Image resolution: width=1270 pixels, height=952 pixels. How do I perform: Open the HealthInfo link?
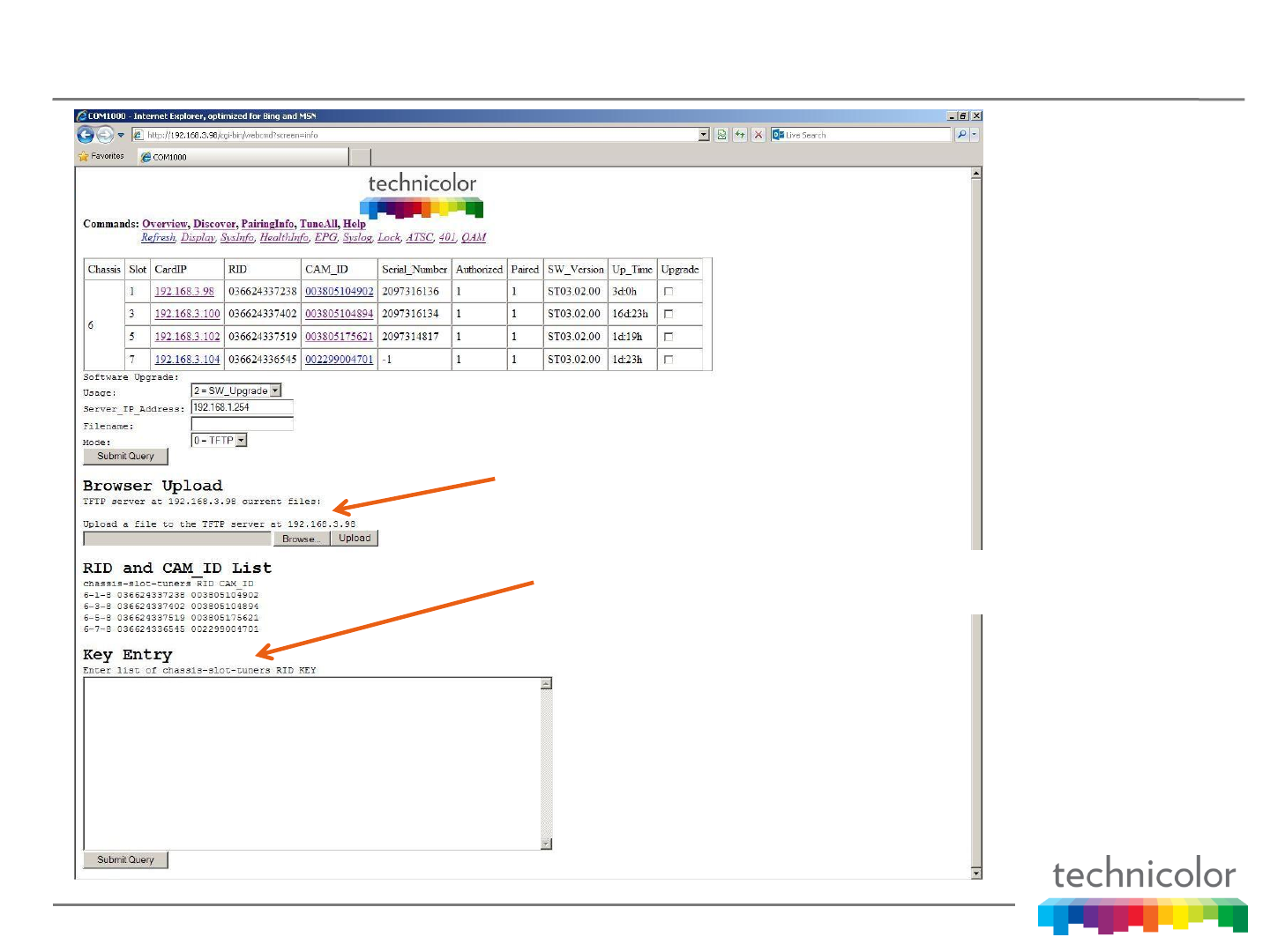(x=283, y=237)
